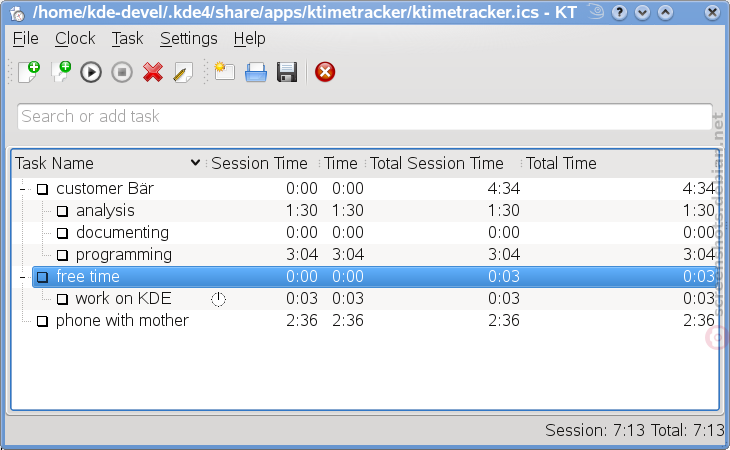Screen dimensions: 730x450
Task: Click the Total Session Time column header
Action: click(x=437, y=163)
